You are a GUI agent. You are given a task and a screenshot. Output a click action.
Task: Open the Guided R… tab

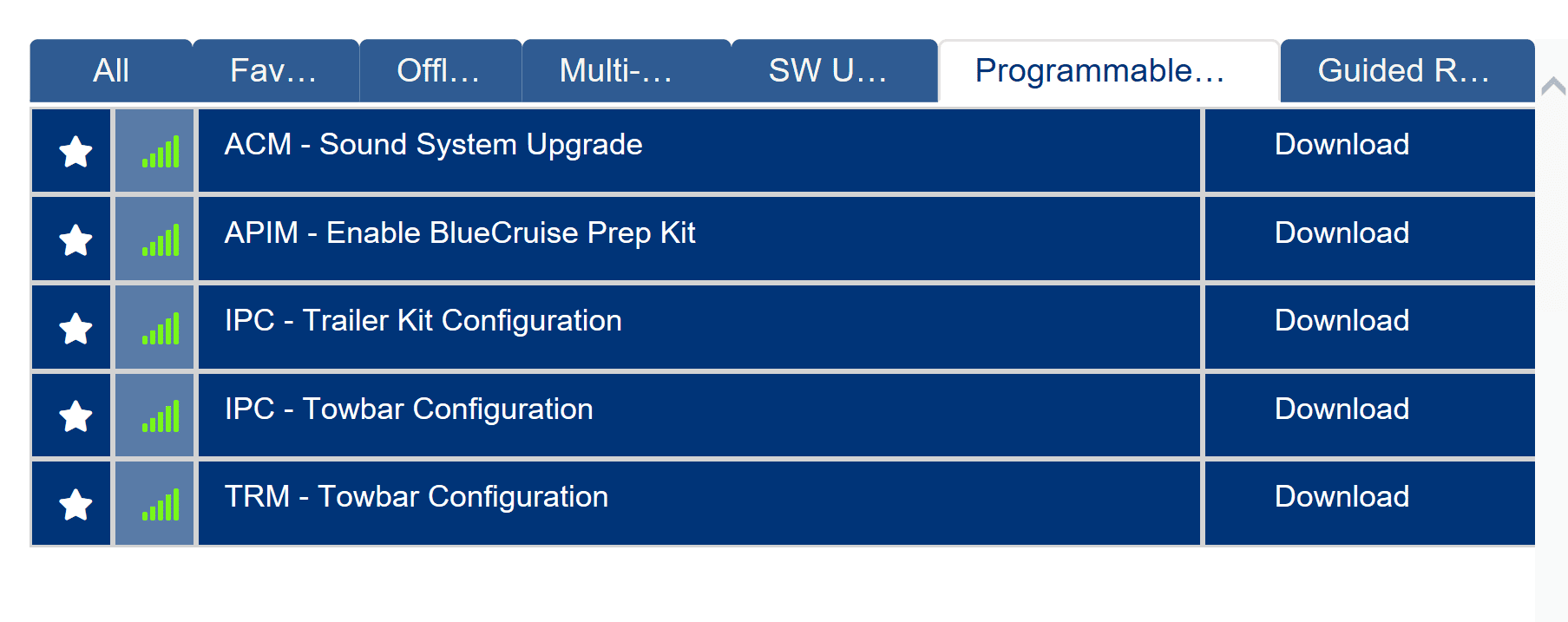[1403, 71]
